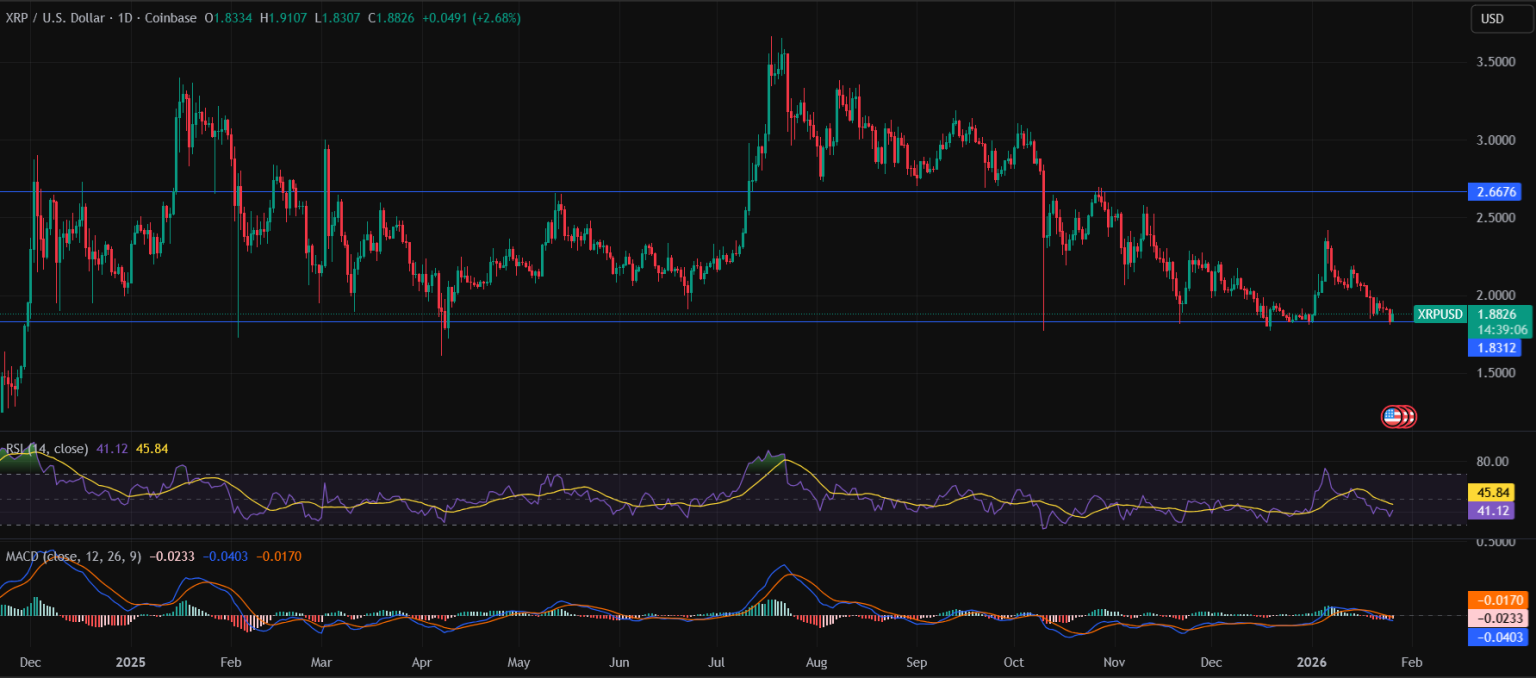Viewport: 1536px width, 678px height.
Task: Click the 14:39:06 bar countdown timer
Action: coord(1500,329)
